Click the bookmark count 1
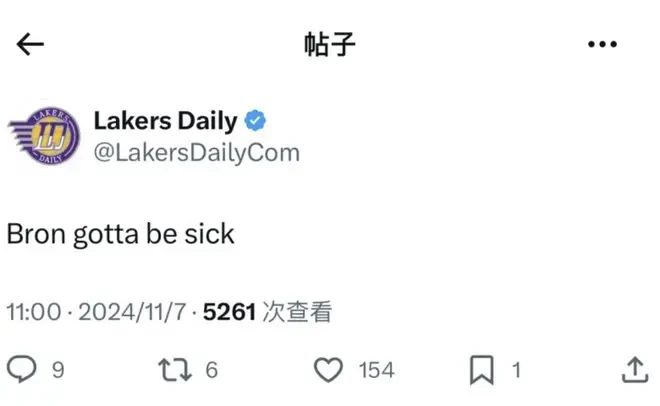The height and width of the screenshot is (406, 660). tap(516, 370)
